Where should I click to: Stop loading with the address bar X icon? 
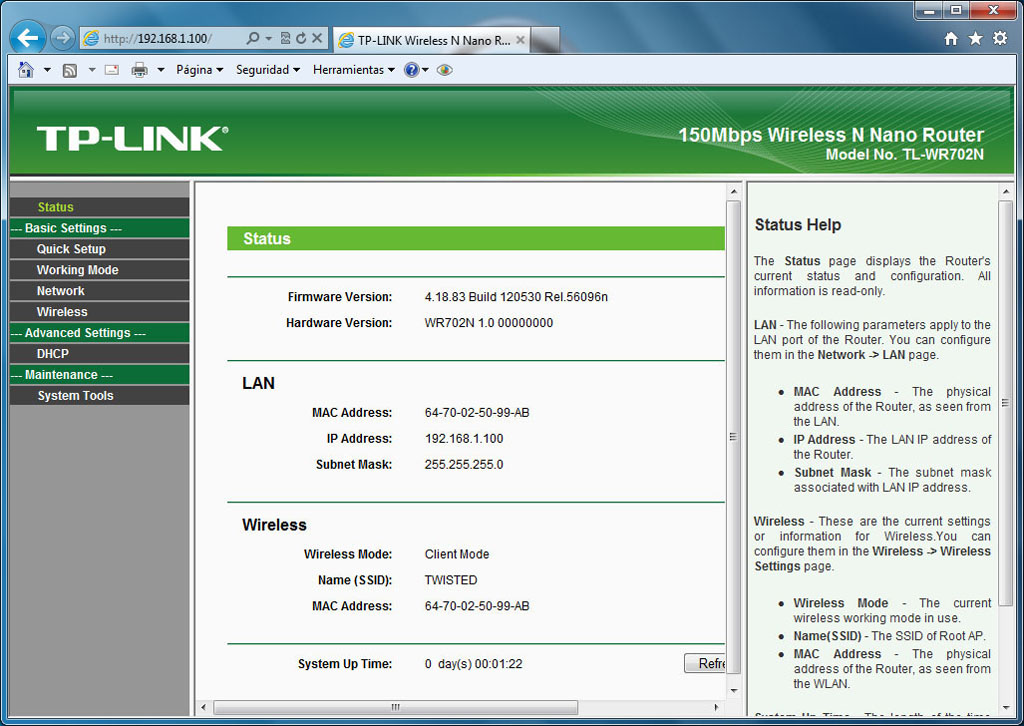tap(317, 39)
